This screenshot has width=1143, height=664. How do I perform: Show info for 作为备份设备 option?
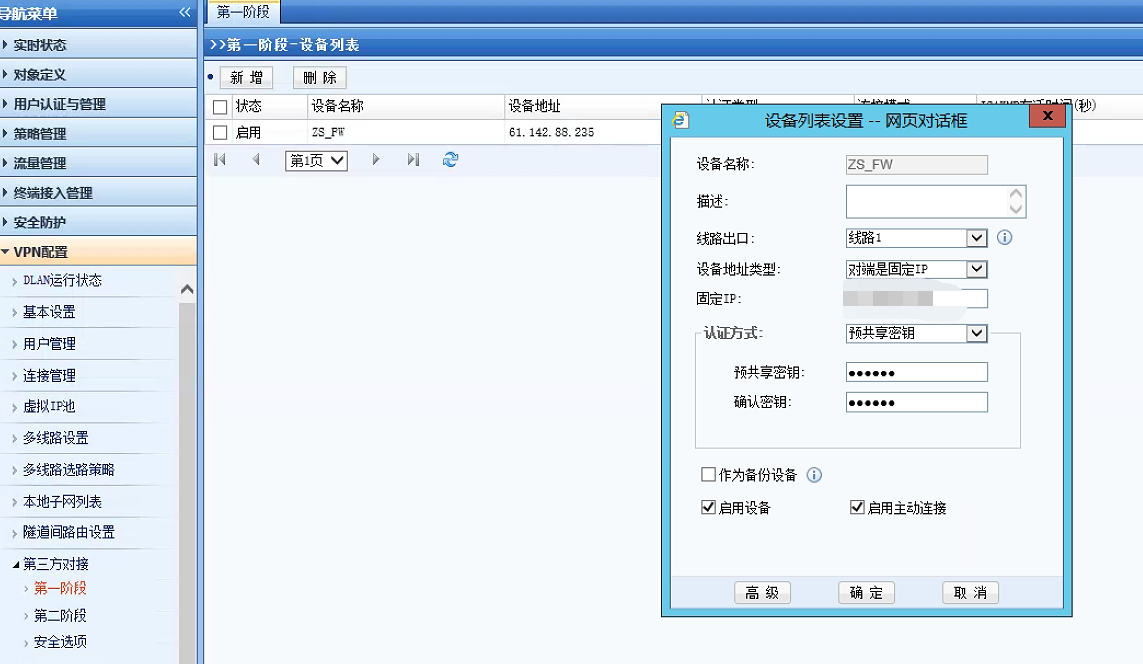[814, 475]
